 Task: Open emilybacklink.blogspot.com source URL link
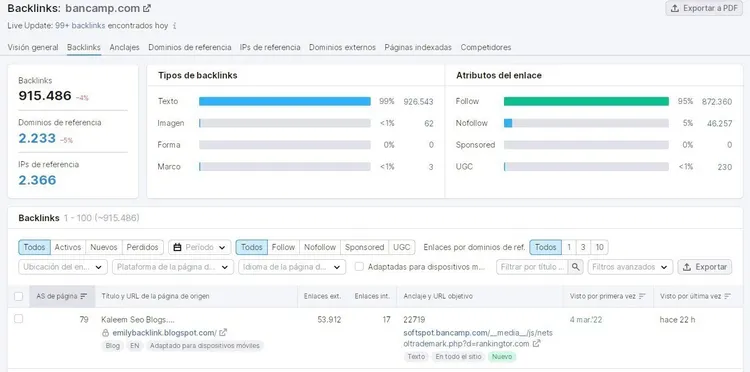pos(165,333)
